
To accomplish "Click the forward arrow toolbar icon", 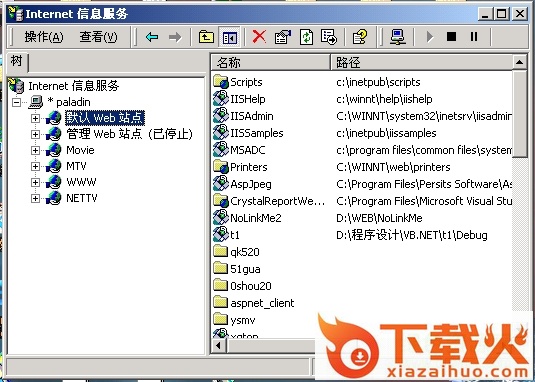I will click(175, 36).
